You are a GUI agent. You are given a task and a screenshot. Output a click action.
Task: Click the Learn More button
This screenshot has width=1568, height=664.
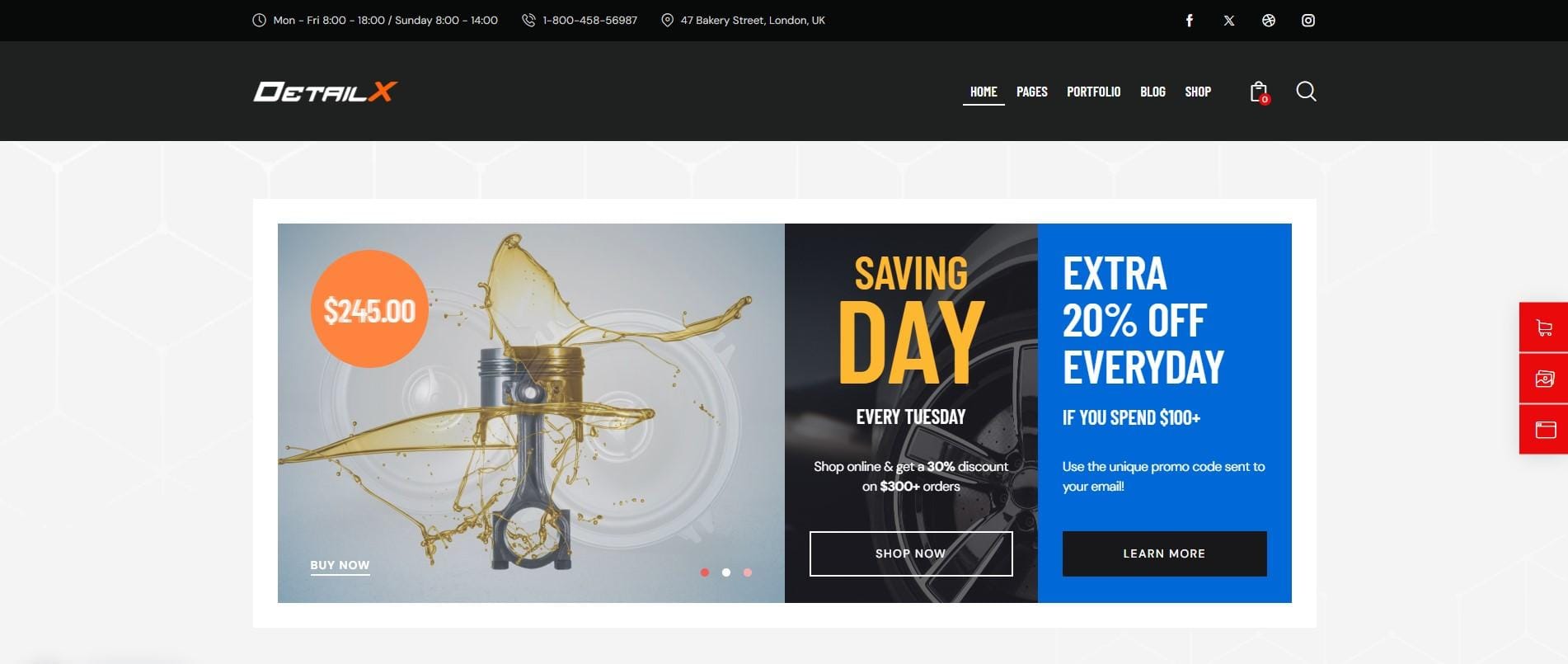(1164, 553)
